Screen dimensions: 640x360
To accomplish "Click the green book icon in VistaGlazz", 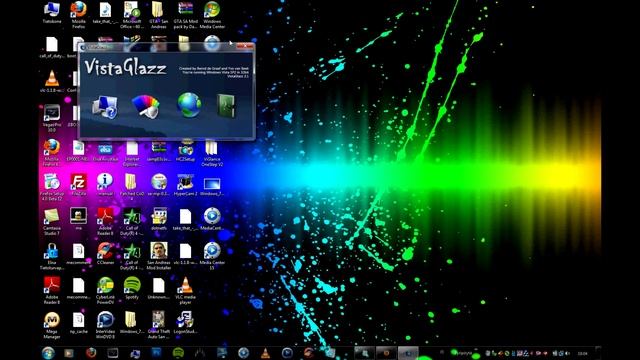I will tap(226, 106).
